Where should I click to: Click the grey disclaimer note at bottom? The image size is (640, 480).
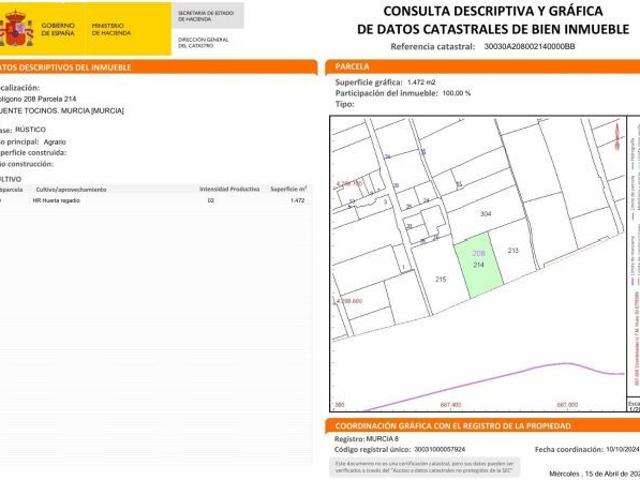point(425,467)
